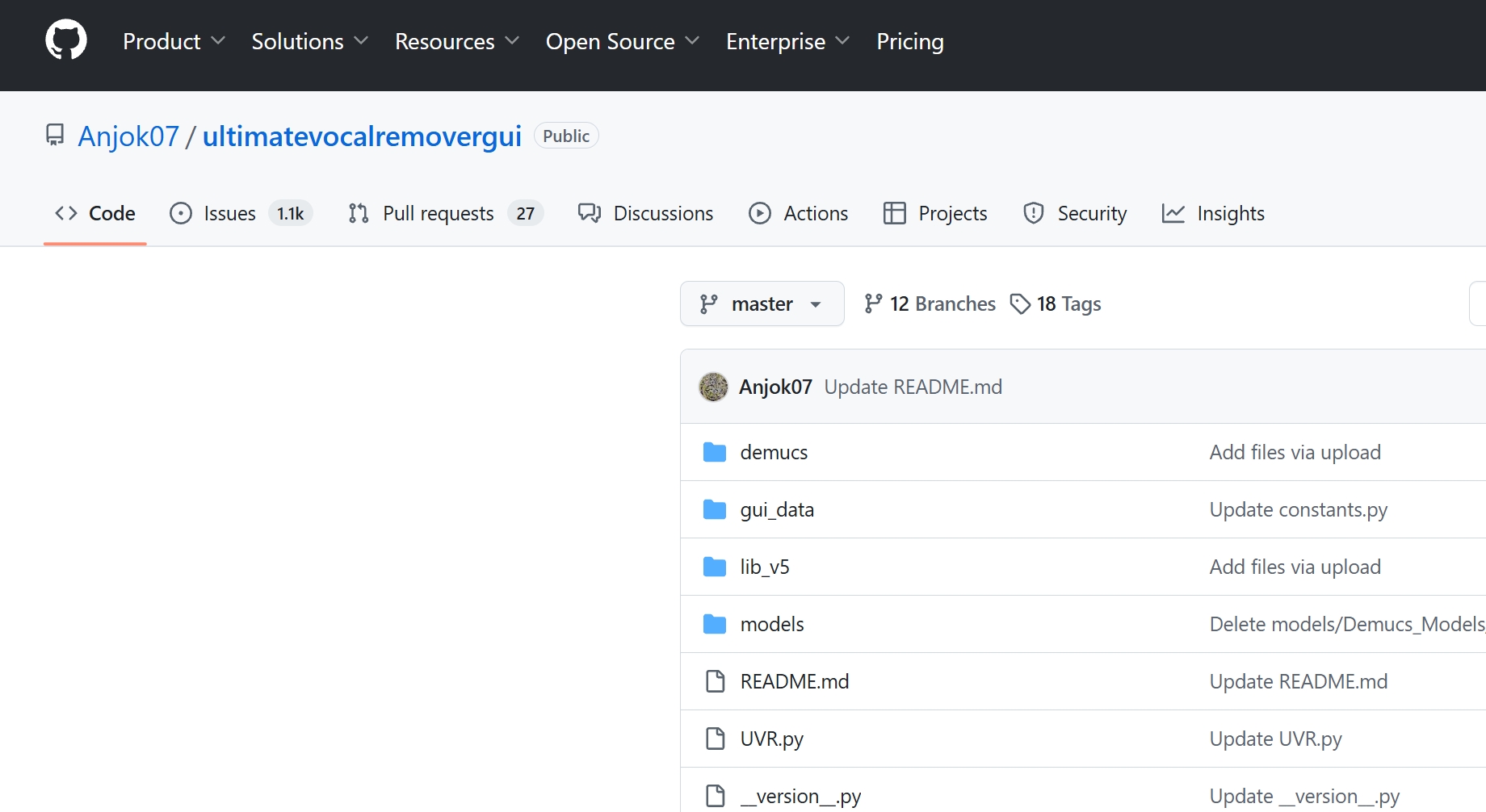Screen dimensions: 1486x812
Task: Click the branch icon beside 12 Branches
Action: 873,304
